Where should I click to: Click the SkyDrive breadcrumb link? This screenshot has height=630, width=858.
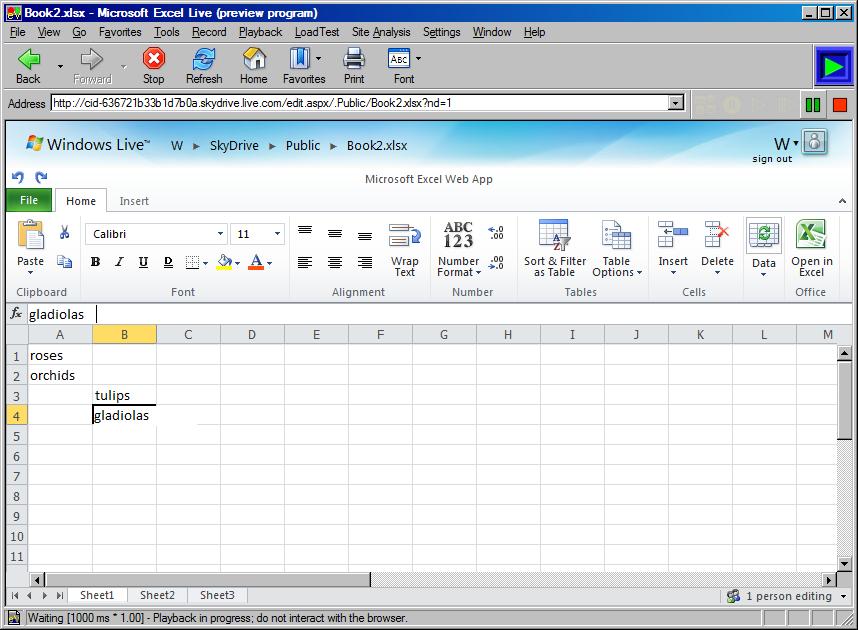click(234, 145)
